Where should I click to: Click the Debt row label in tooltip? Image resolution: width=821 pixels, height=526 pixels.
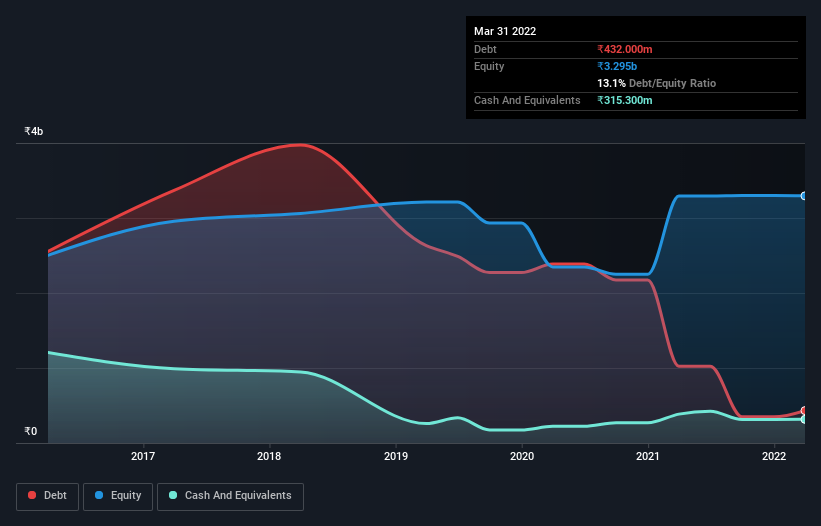coord(485,49)
